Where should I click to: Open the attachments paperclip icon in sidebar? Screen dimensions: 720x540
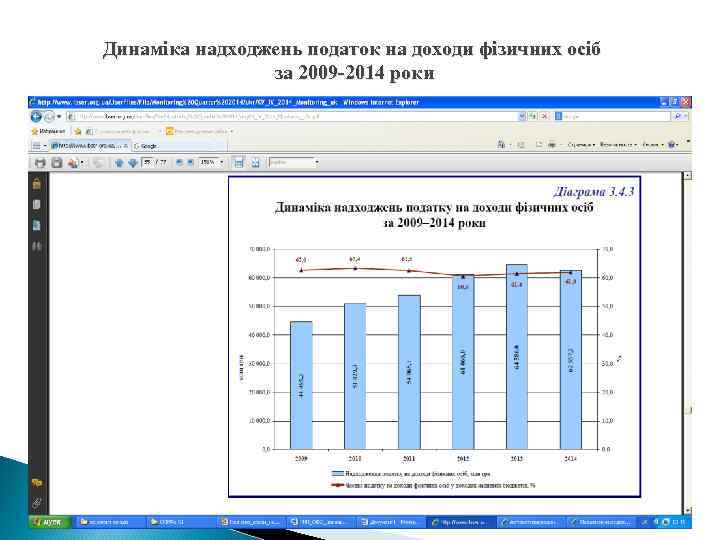coord(37,503)
